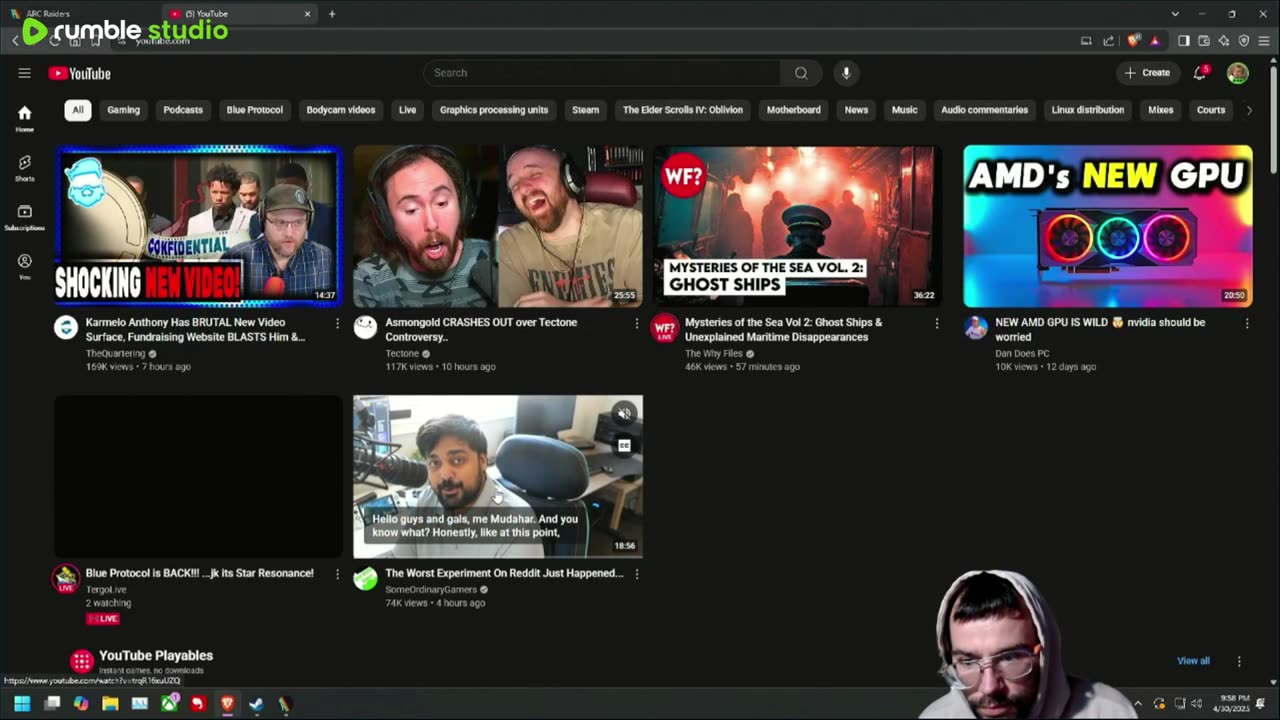Open The Worst Experiment On Reddit title

click(504, 573)
